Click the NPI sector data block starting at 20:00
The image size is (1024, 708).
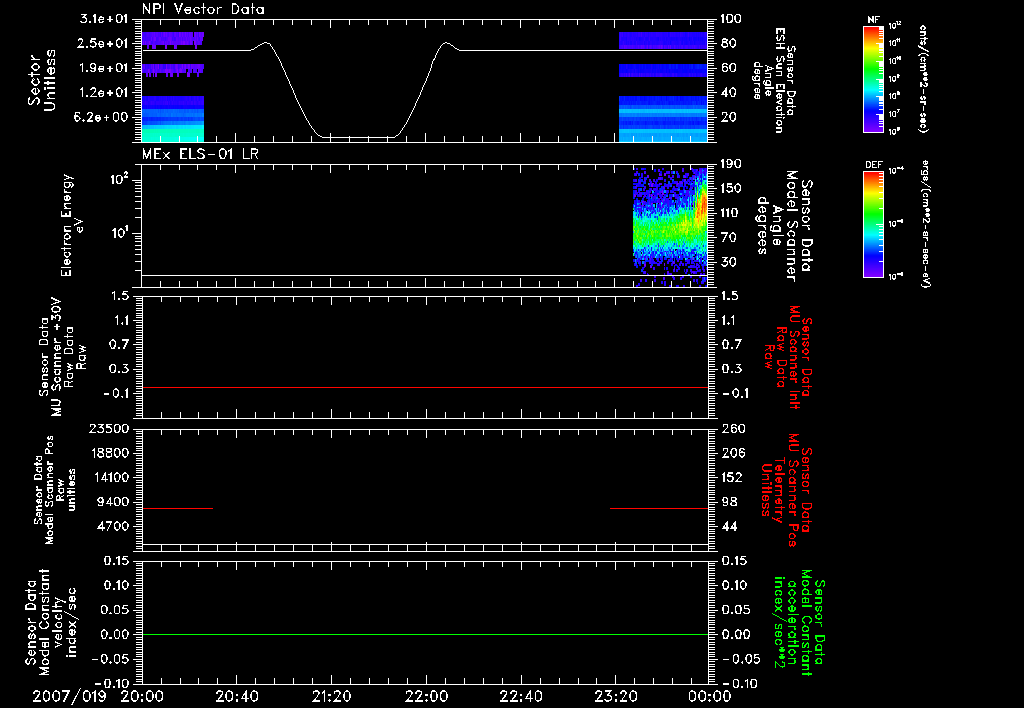click(173, 87)
